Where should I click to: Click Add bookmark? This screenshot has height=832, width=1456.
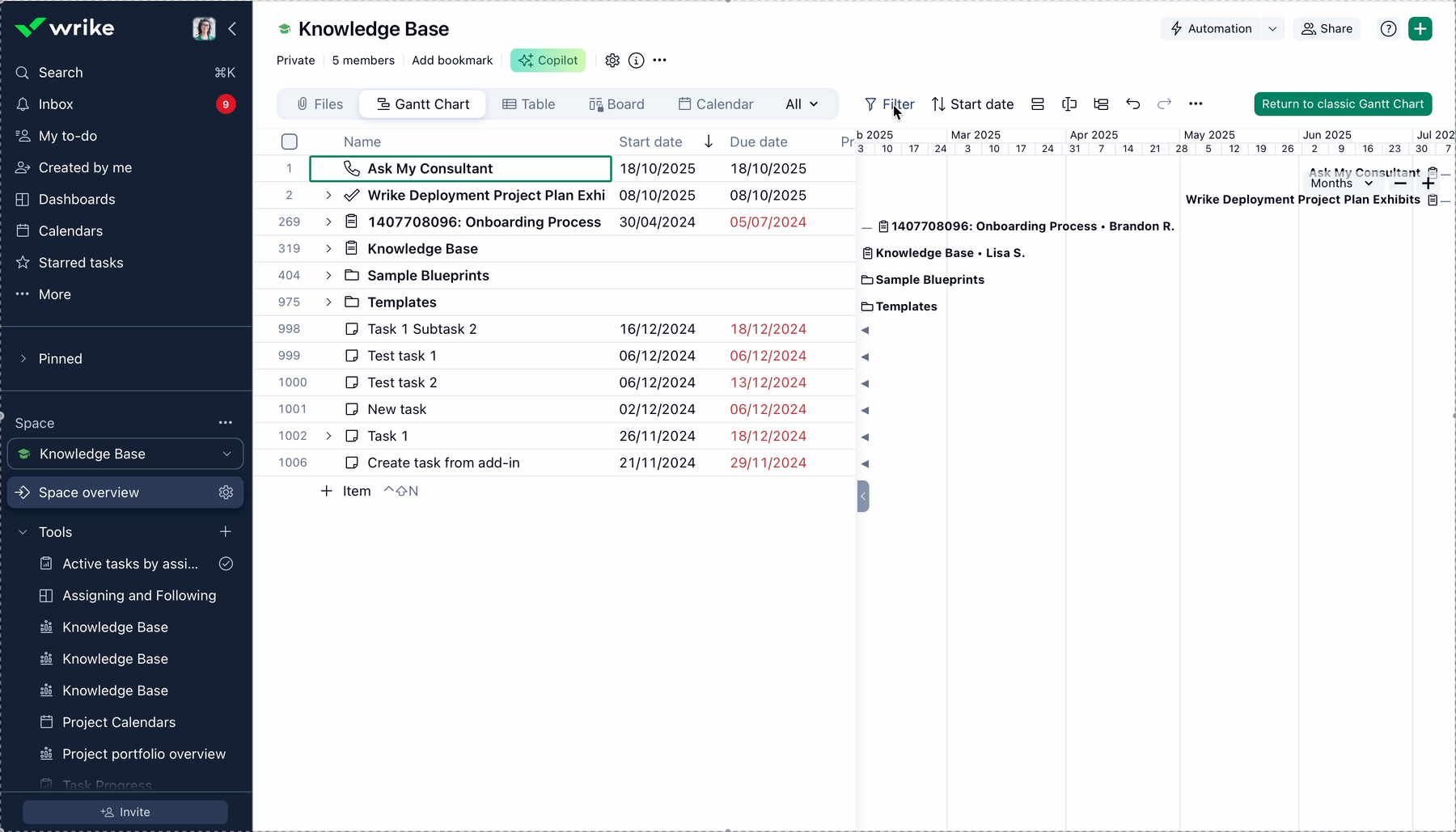[x=452, y=60]
